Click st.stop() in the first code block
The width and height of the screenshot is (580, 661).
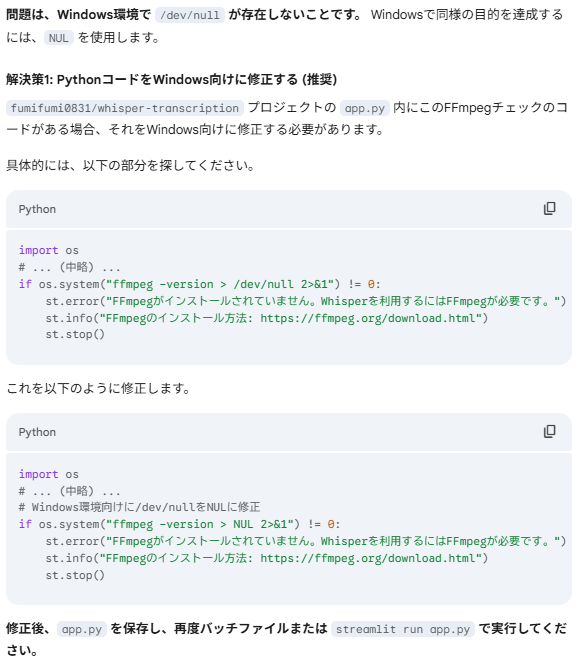[x=75, y=334]
